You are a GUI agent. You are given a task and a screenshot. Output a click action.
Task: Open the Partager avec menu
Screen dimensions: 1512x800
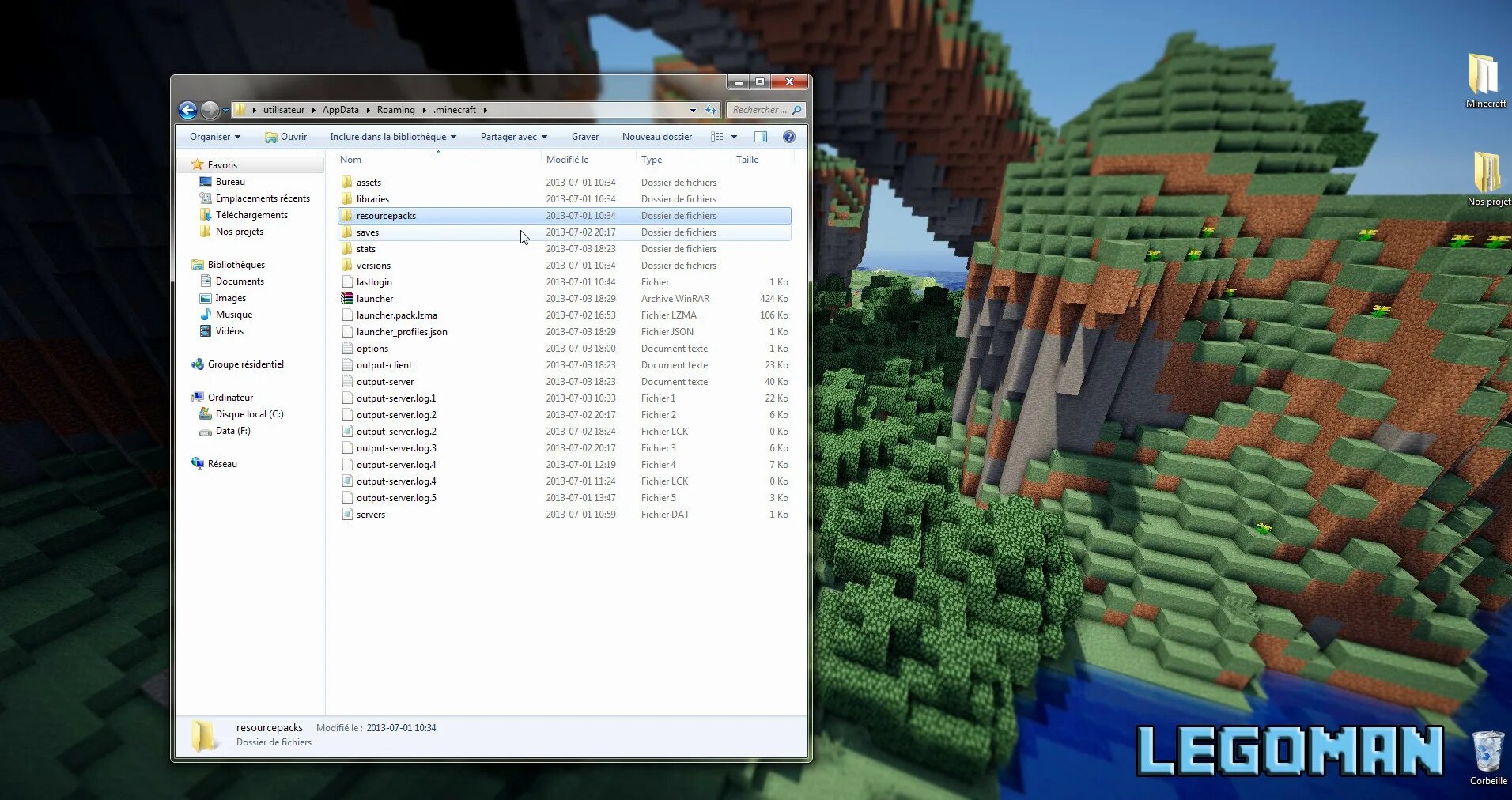coord(514,137)
